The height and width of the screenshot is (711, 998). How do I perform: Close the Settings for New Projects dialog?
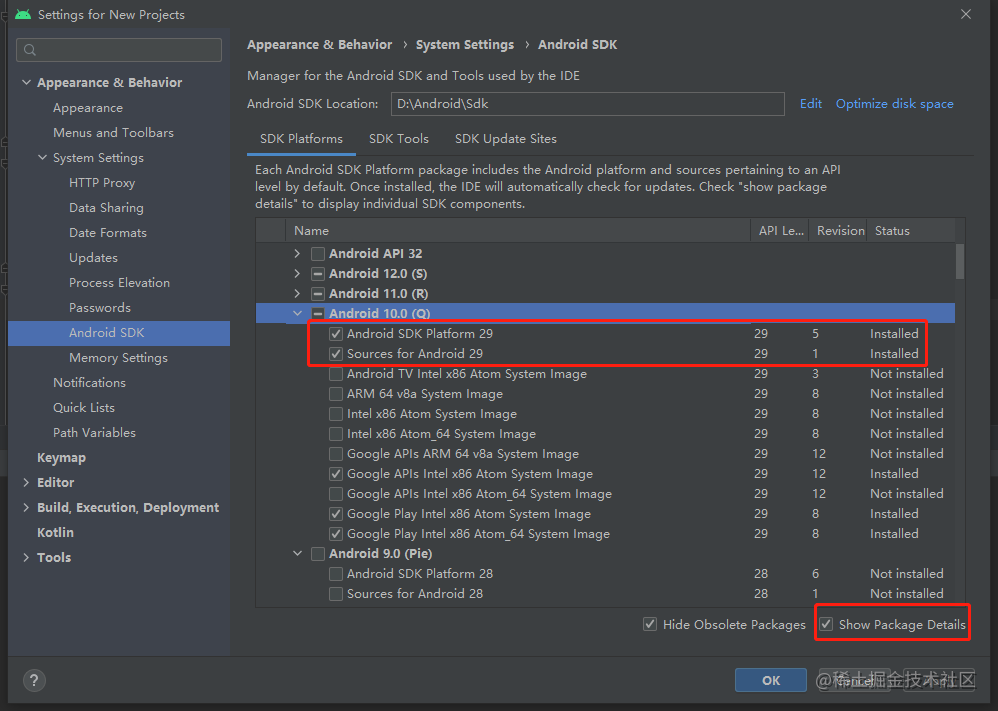coord(966,14)
